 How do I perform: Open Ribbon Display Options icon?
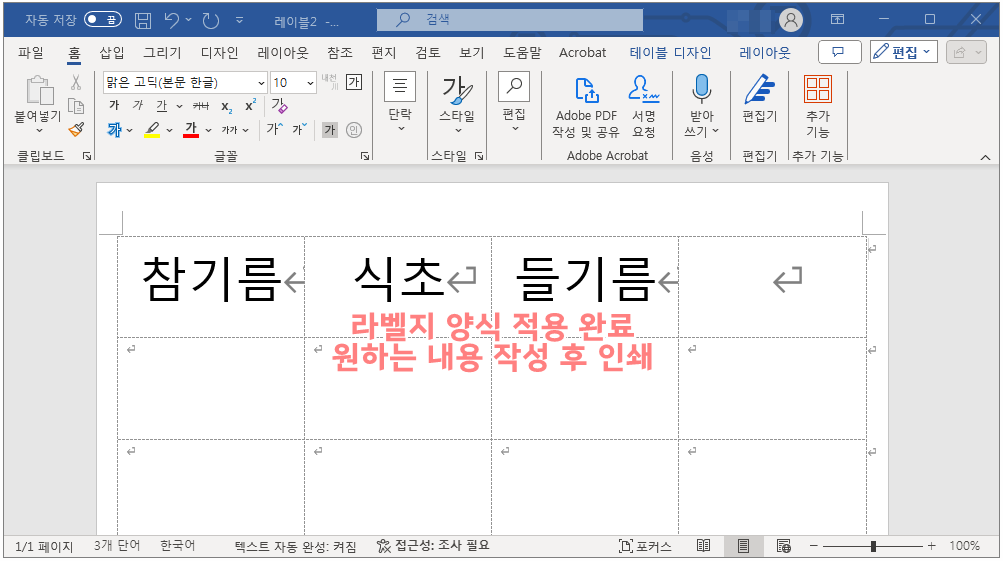coord(837,19)
